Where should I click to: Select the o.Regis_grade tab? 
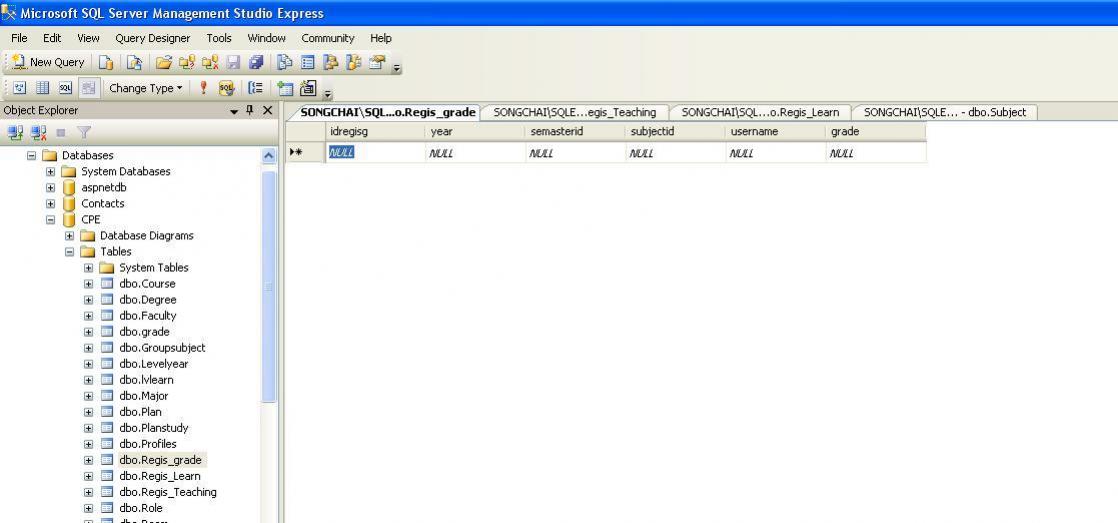click(387, 113)
